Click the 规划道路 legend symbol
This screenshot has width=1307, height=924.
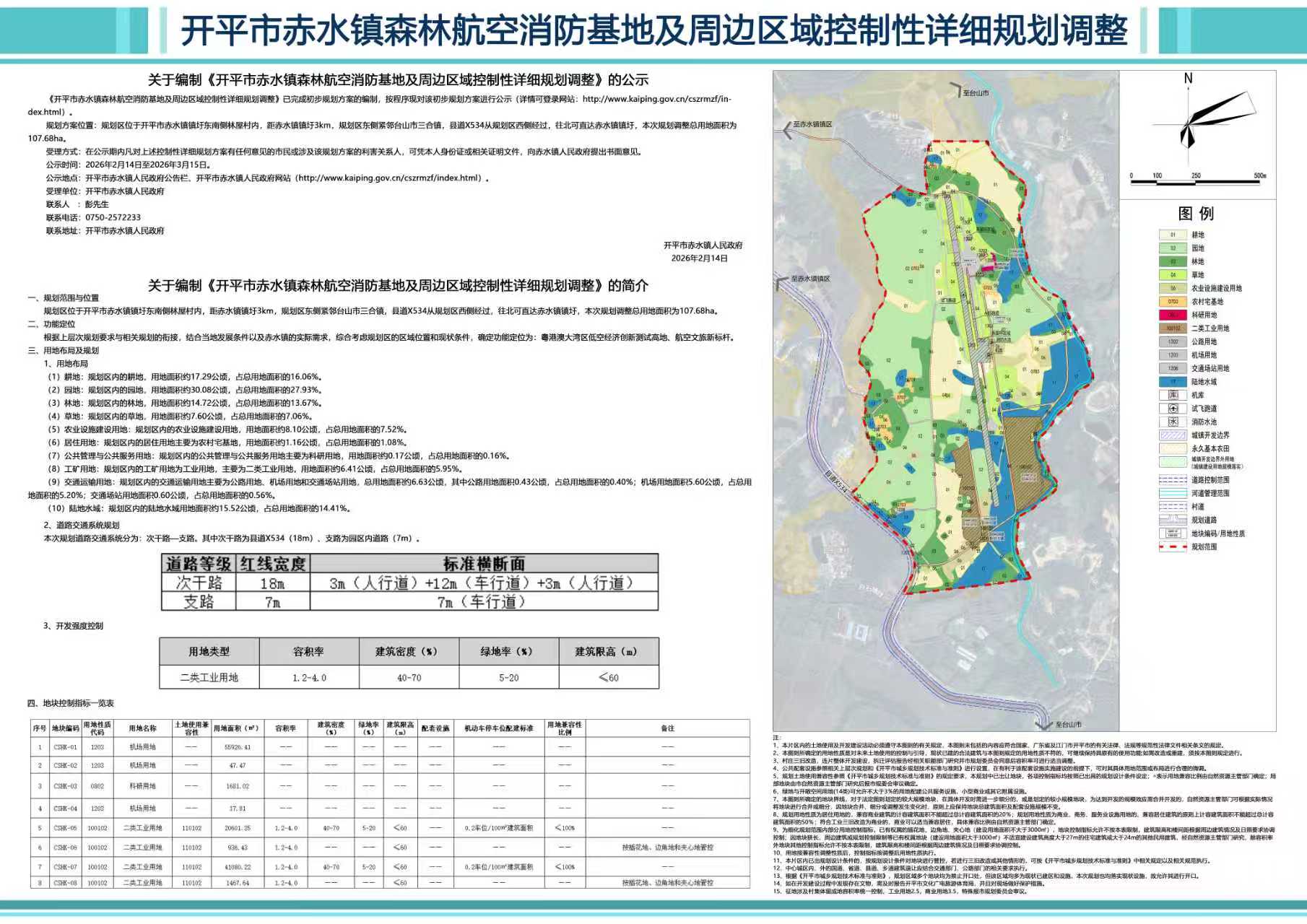coord(1173,520)
